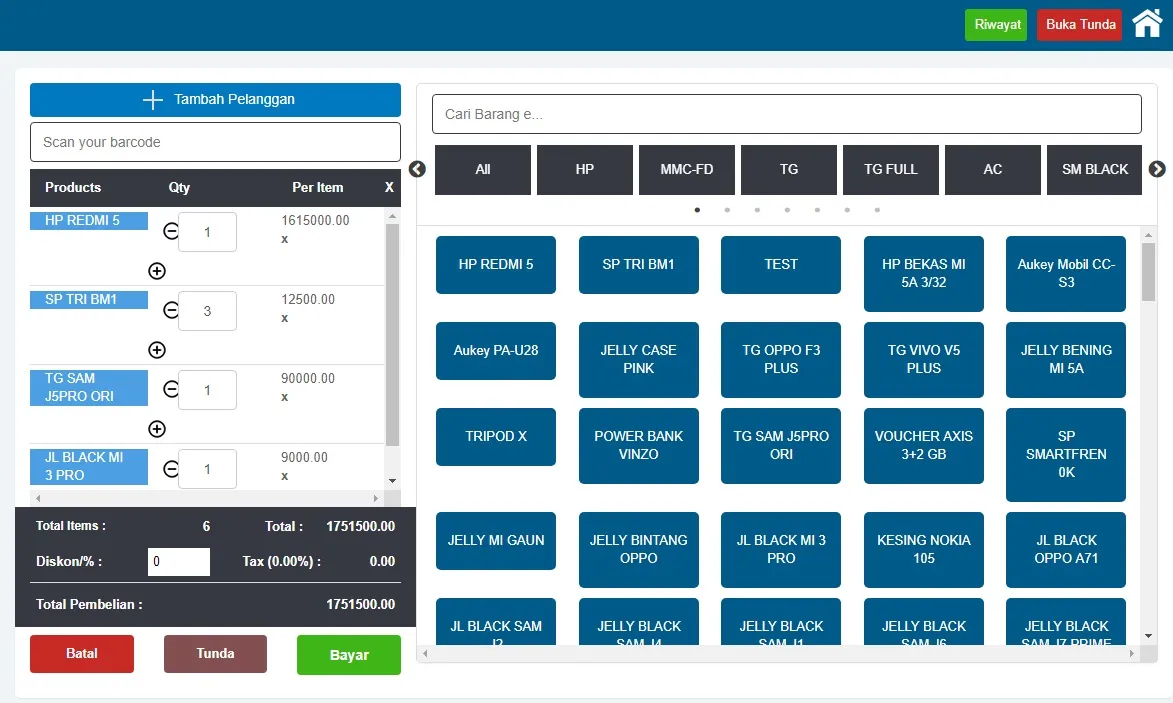The width and height of the screenshot is (1173, 703).
Task: Click the left arrow of the category carousel
Action: click(417, 169)
